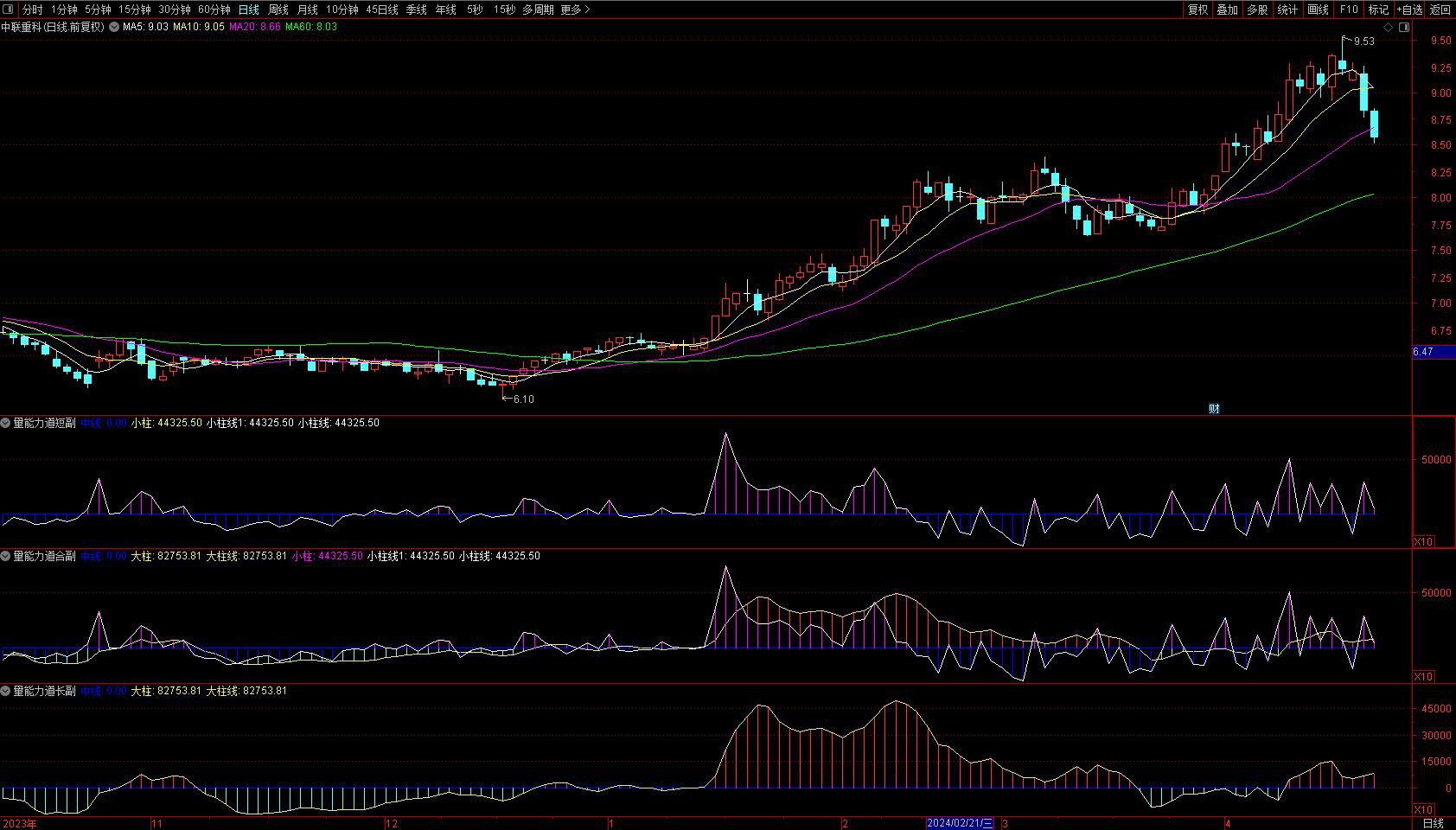Click the 6.10 low price label
The image size is (1456, 830).
524,399
